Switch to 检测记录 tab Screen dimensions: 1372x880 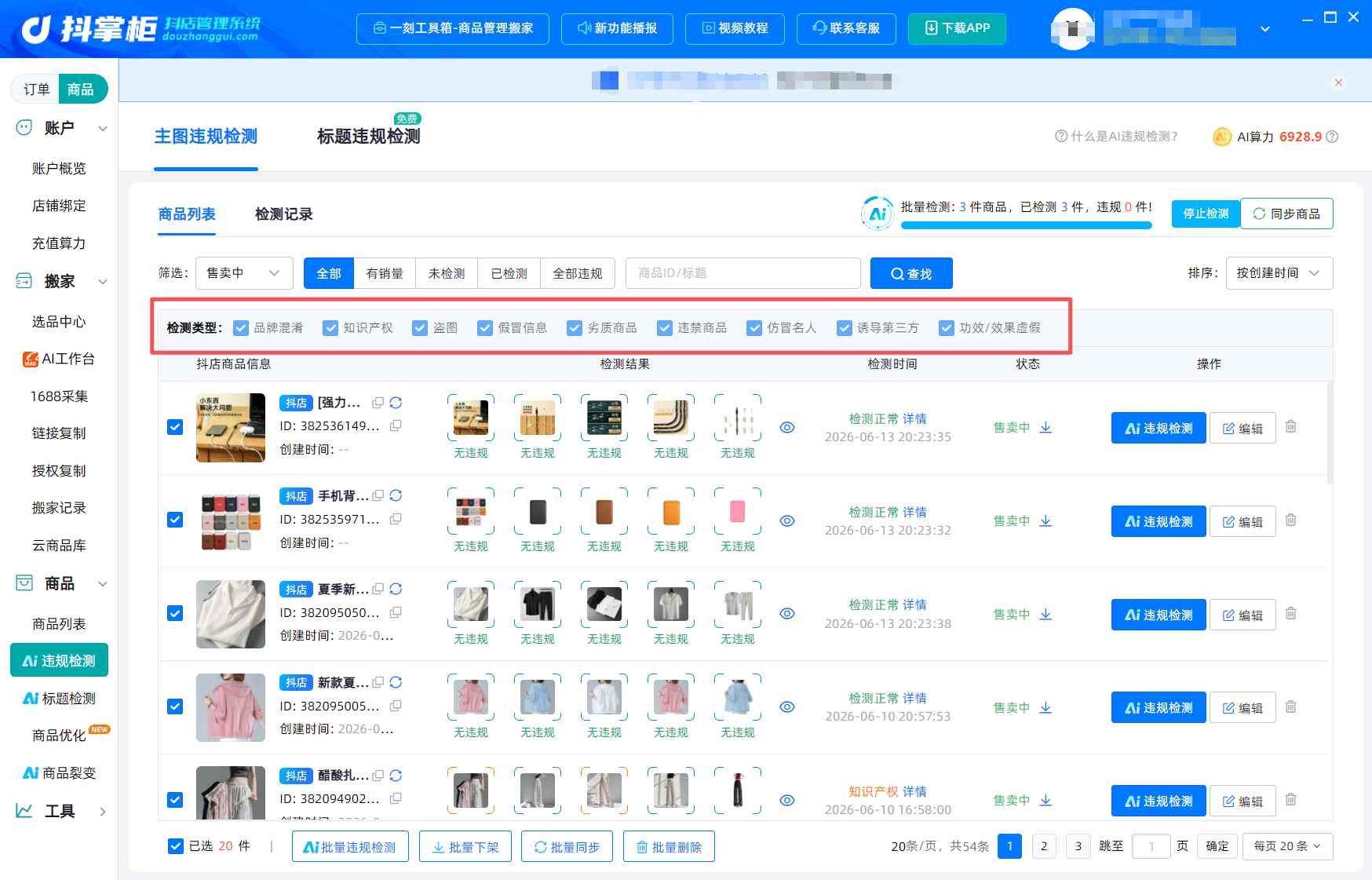click(284, 214)
